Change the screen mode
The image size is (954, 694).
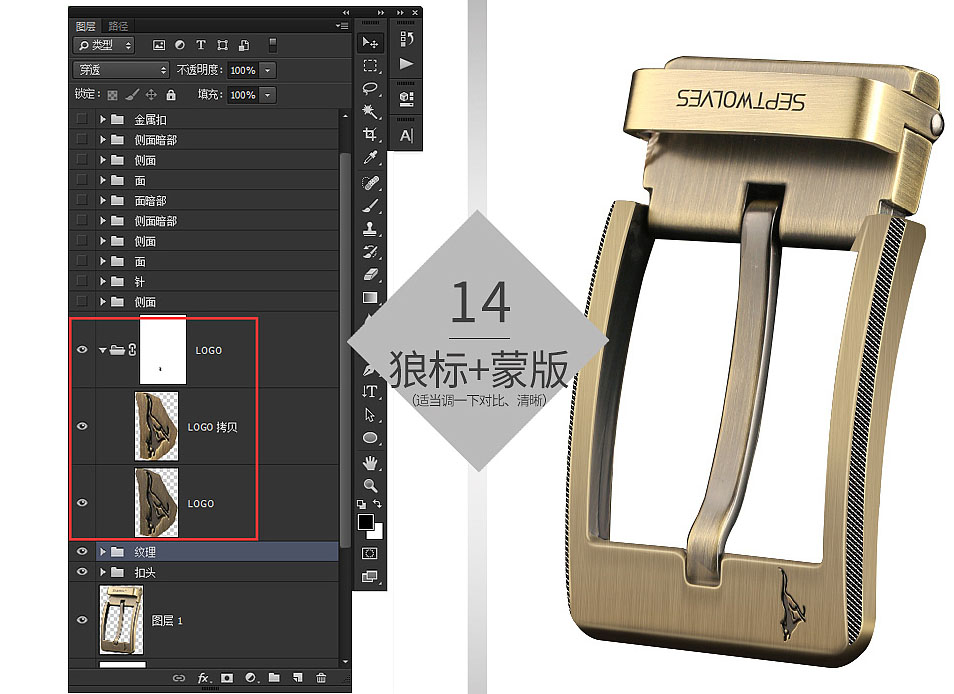[x=369, y=576]
